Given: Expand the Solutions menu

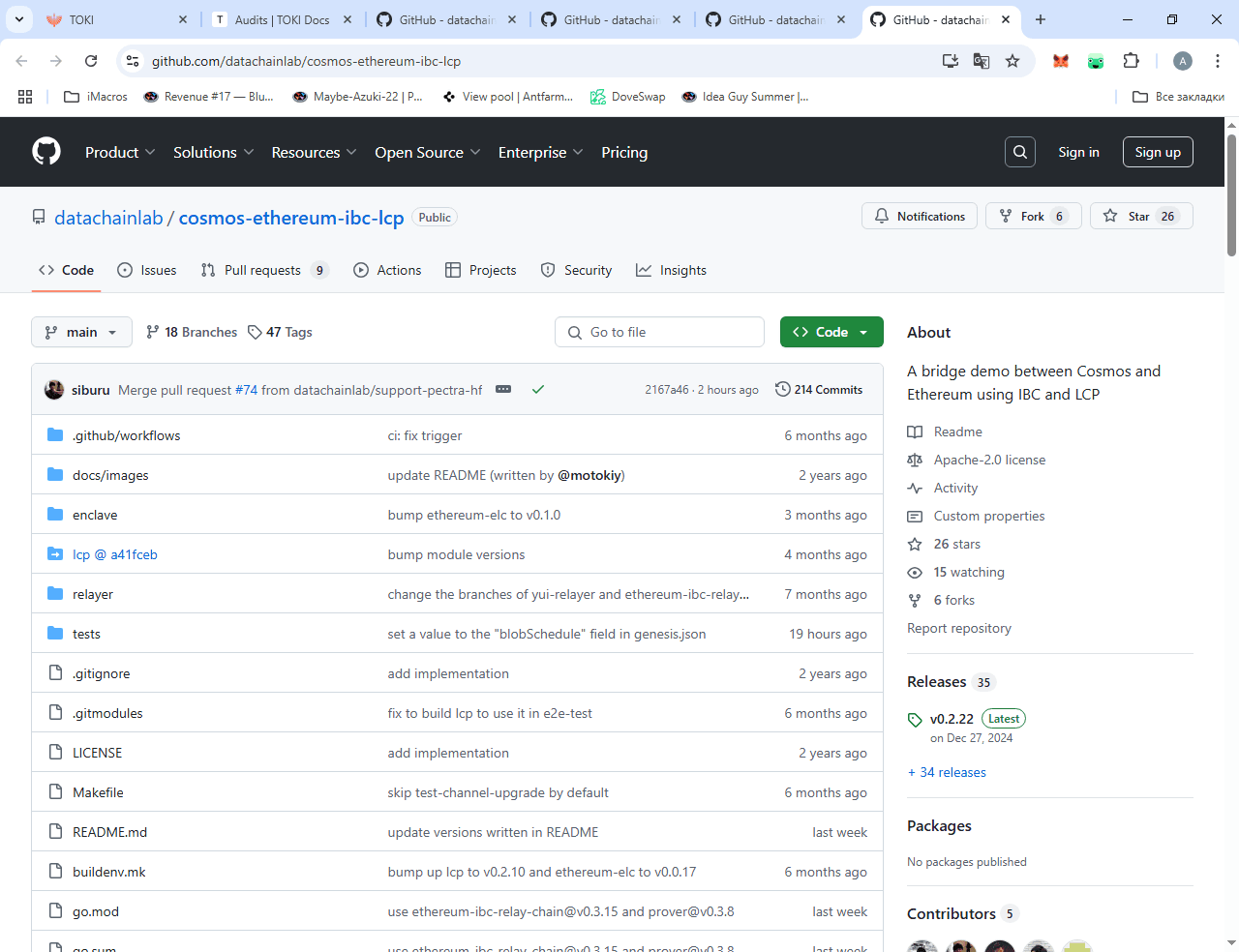Looking at the screenshot, I should 214,152.
